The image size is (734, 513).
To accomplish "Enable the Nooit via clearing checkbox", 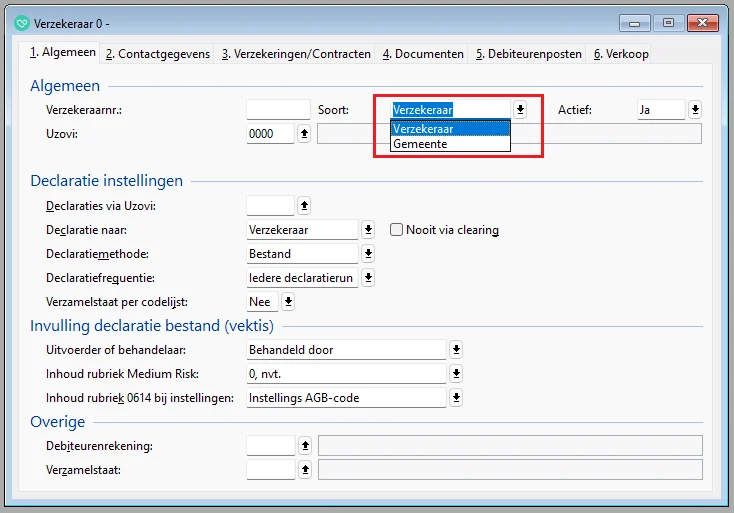I will (396, 230).
